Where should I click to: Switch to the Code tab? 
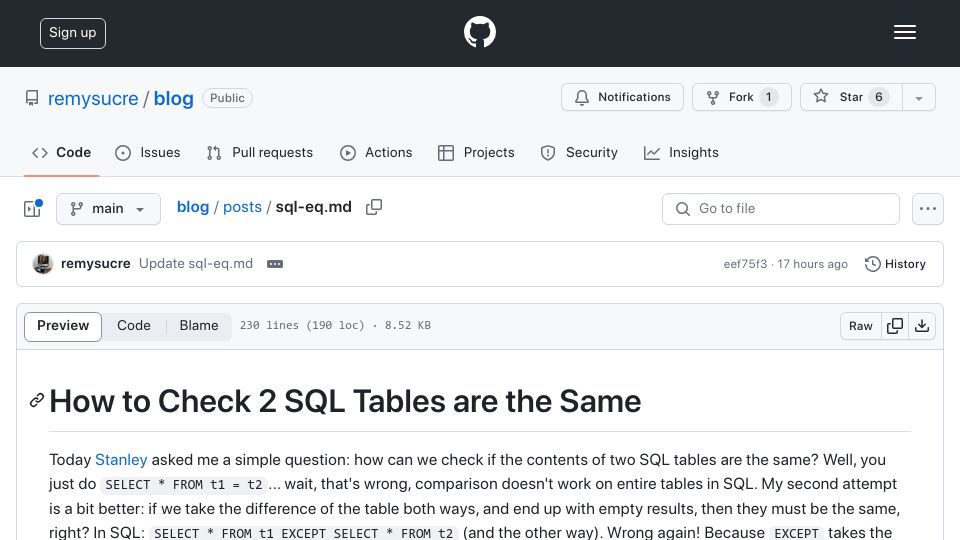pos(61,152)
